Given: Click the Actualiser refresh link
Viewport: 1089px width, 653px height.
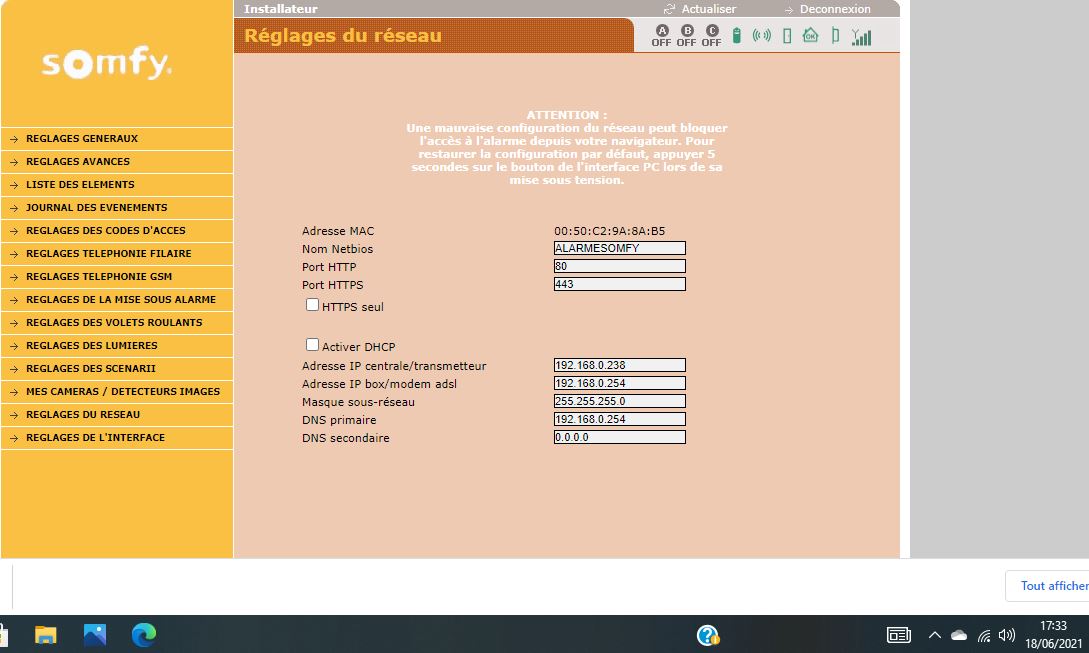Looking at the screenshot, I should pos(708,9).
